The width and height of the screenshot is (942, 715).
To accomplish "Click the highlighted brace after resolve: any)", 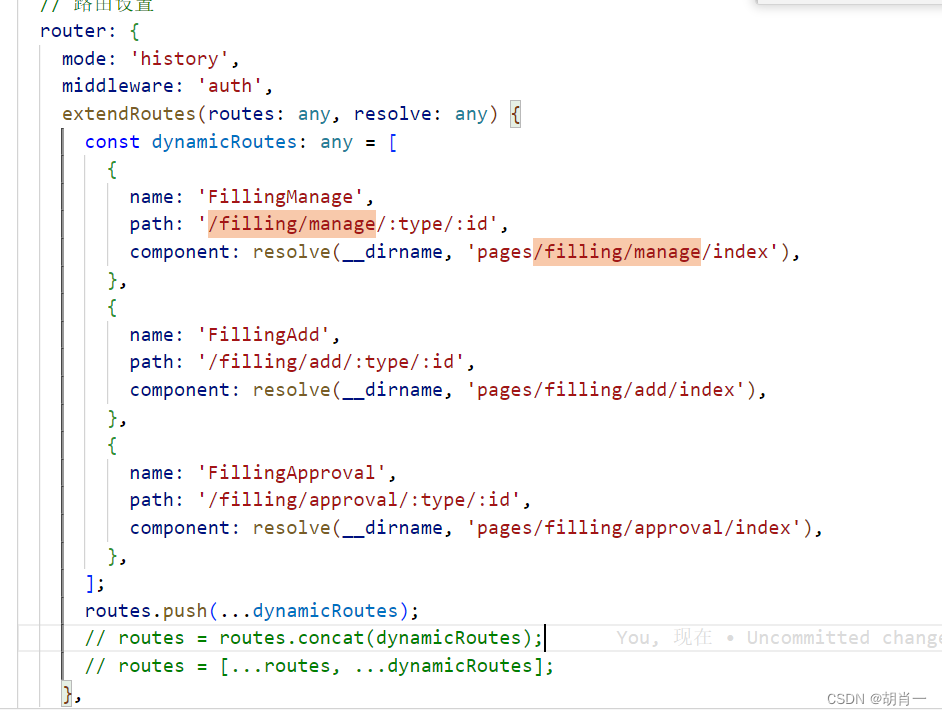I will point(515,114).
